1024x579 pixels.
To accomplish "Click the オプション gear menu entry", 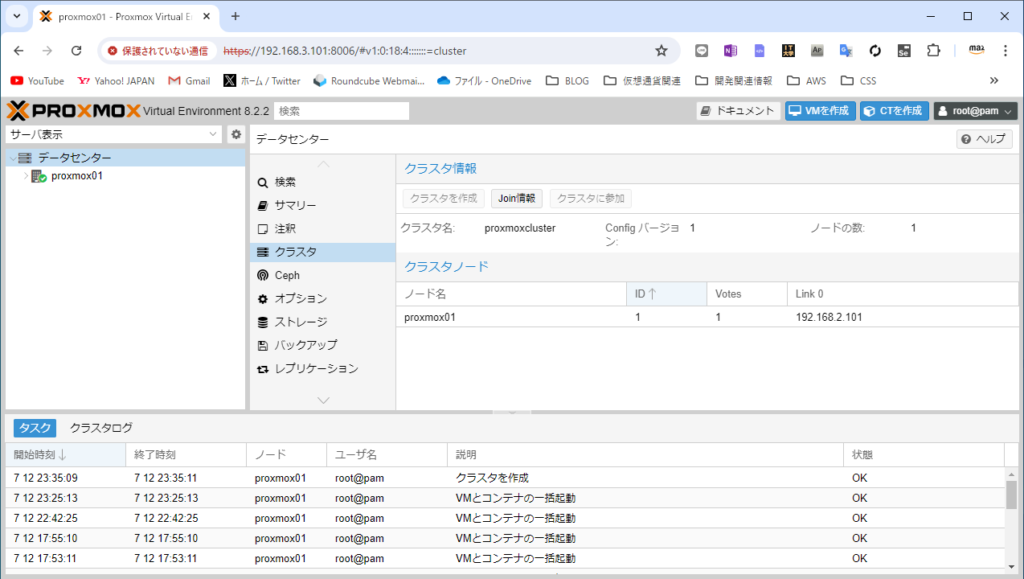I will click(x=300, y=299).
